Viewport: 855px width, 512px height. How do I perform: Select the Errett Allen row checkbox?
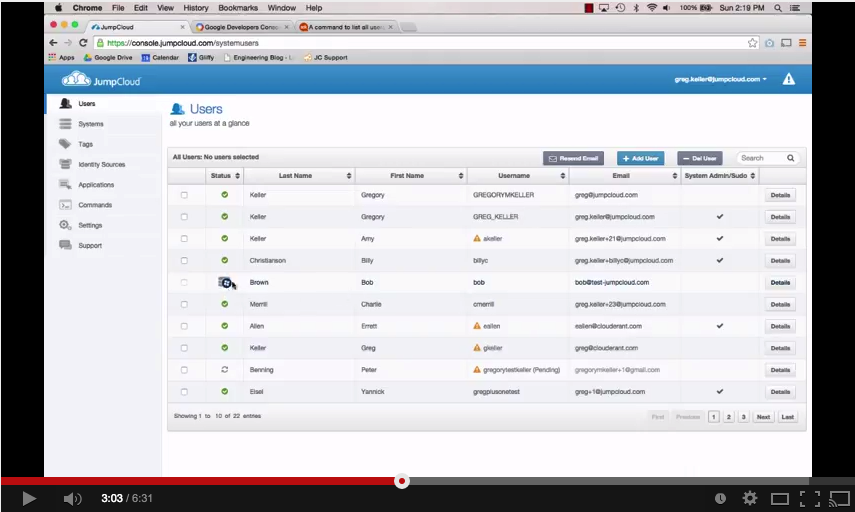click(x=184, y=326)
